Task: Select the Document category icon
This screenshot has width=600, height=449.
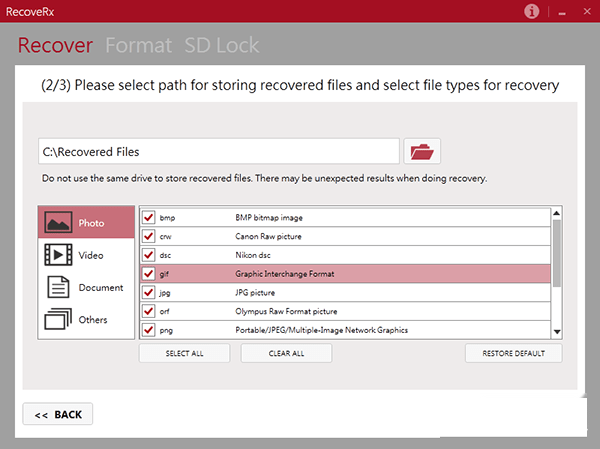Action: (x=59, y=288)
